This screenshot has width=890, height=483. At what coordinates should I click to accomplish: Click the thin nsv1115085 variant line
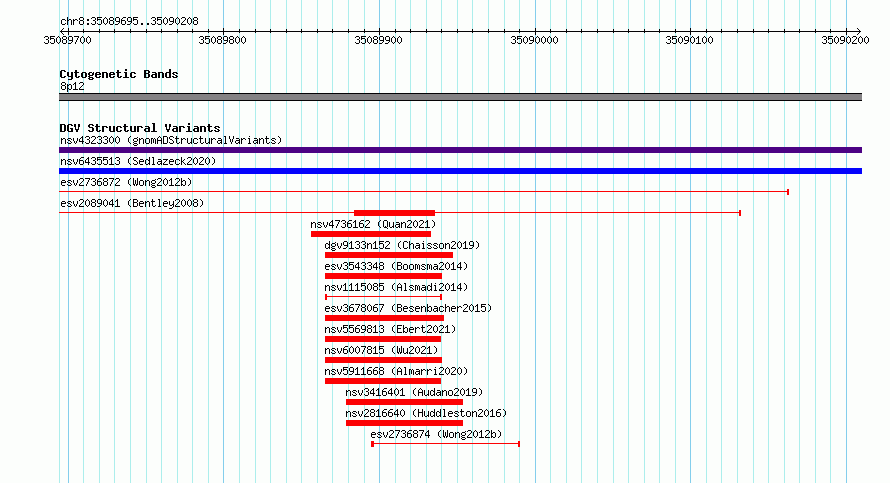coord(384,297)
